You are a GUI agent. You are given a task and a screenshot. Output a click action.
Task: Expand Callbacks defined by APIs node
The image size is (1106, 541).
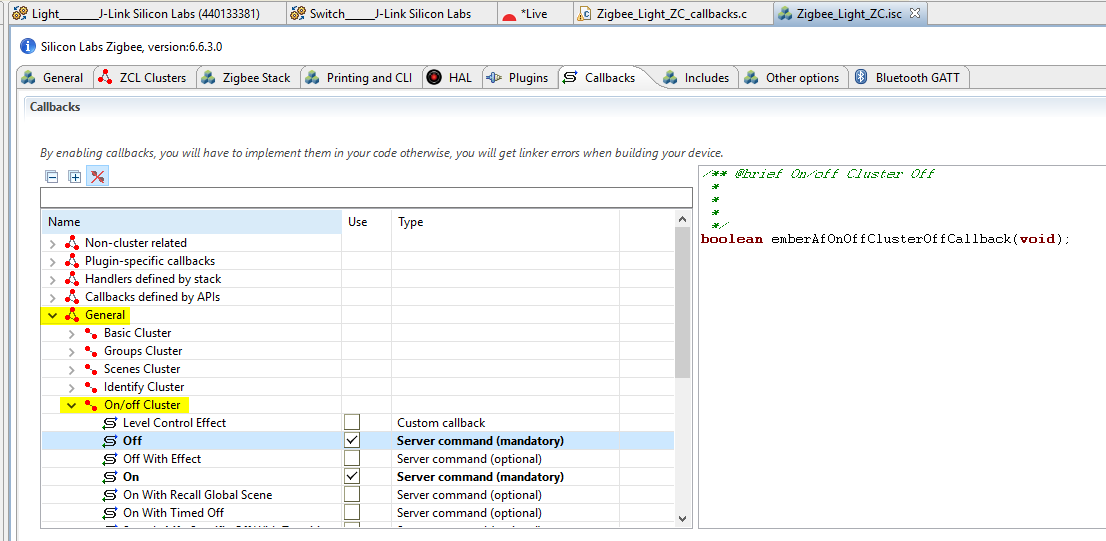click(52, 297)
